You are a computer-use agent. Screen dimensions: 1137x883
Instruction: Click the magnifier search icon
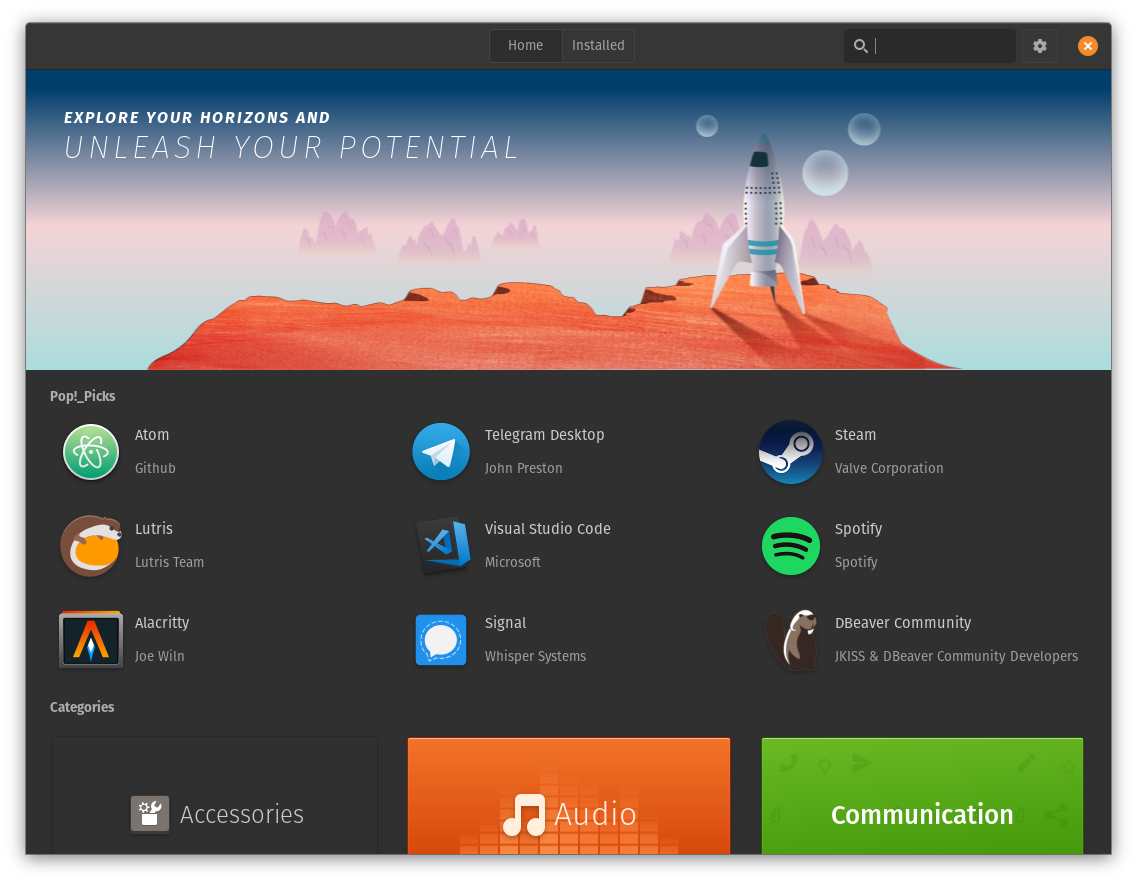pyautogui.click(x=860, y=46)
